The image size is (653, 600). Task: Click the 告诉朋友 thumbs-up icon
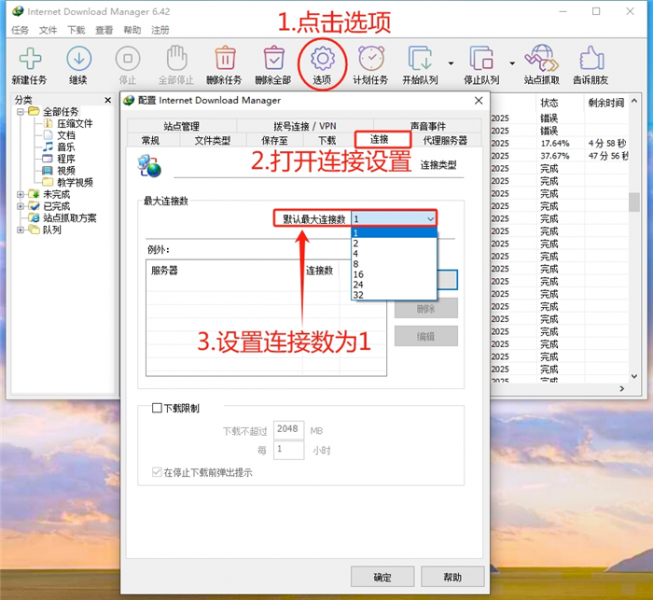pos(591,58)
